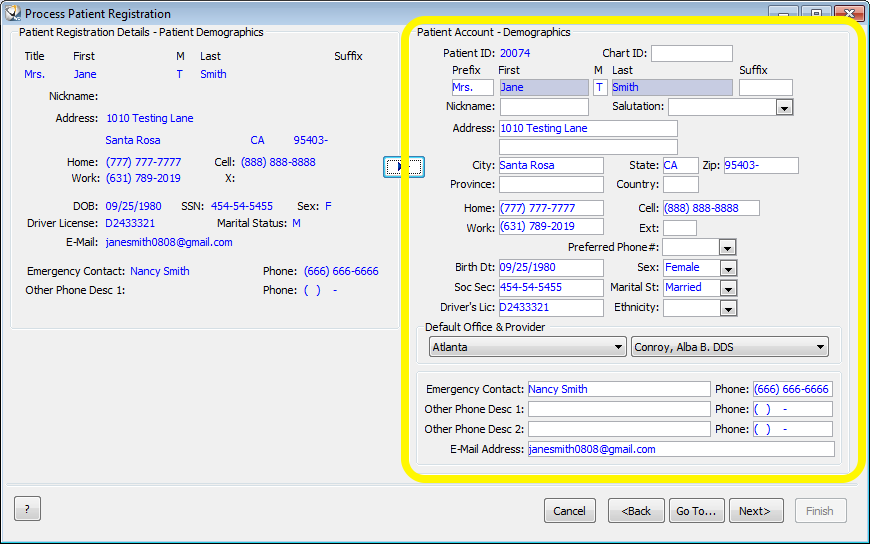870x544 pixels.
Task: Click the Last name field with Smith
Action: pyautogui.click(x=672, y=87)
